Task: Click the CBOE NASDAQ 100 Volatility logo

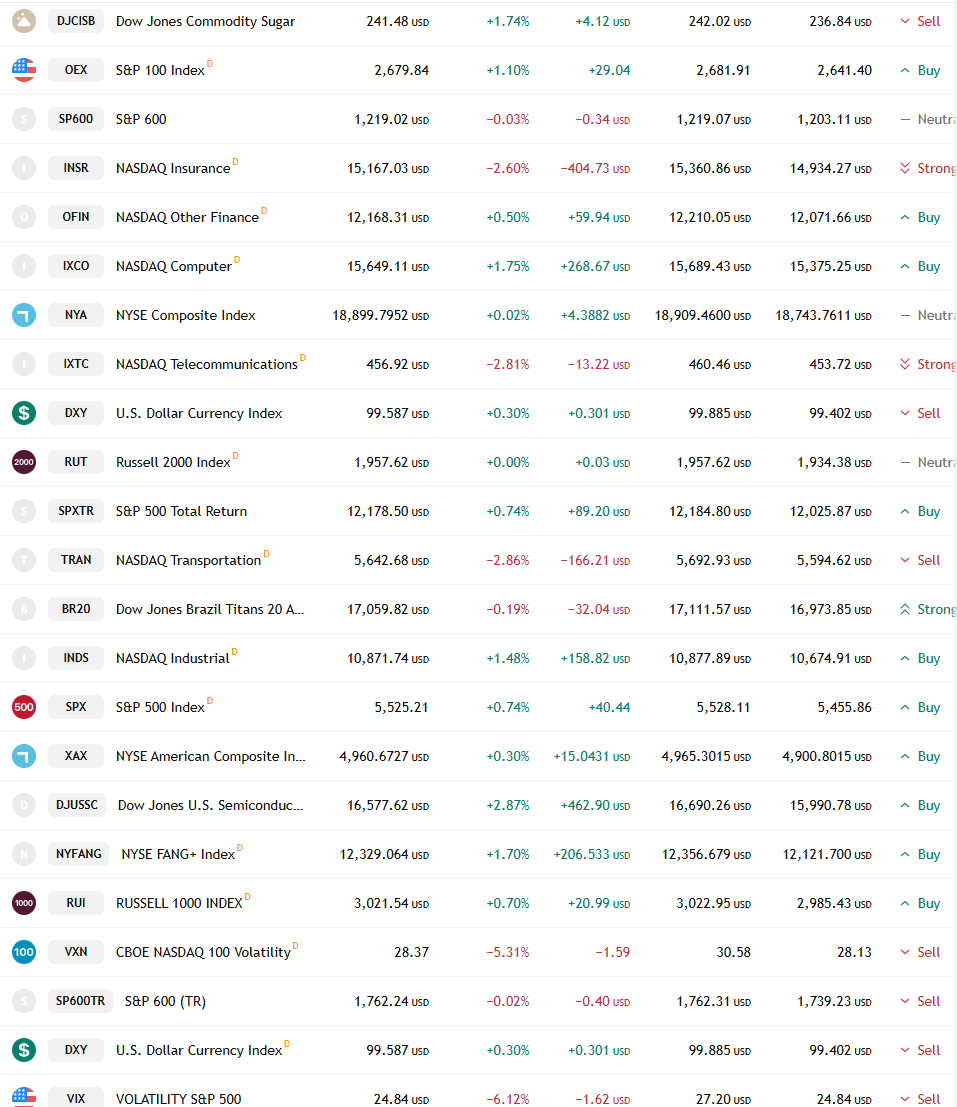Action: 24,952
